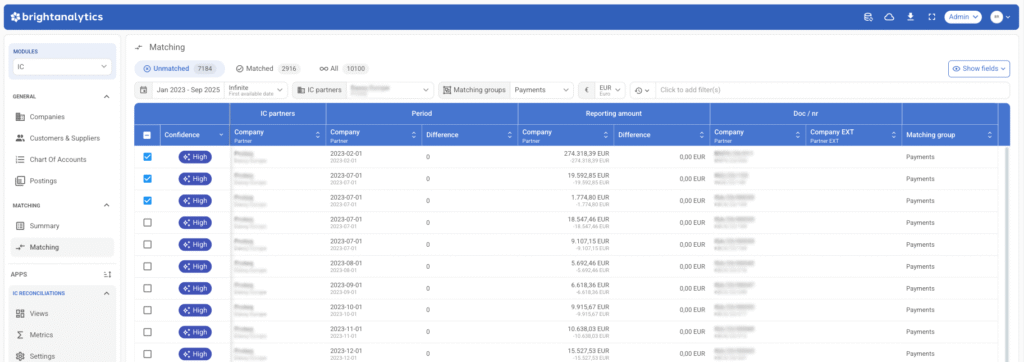Viewport: 1024px width, 362px height.
Task: Click High confidence badge for 2023-02-01 row
Action: [195, 157]
